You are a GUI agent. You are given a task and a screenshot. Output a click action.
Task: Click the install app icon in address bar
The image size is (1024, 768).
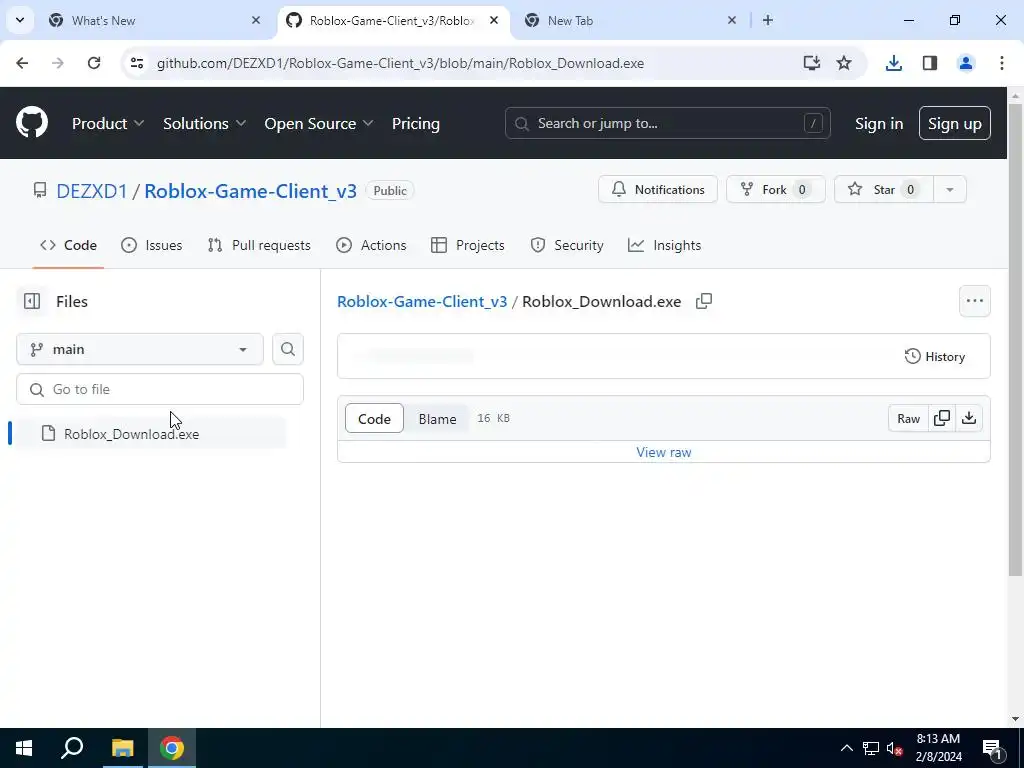tap(812, 63)
